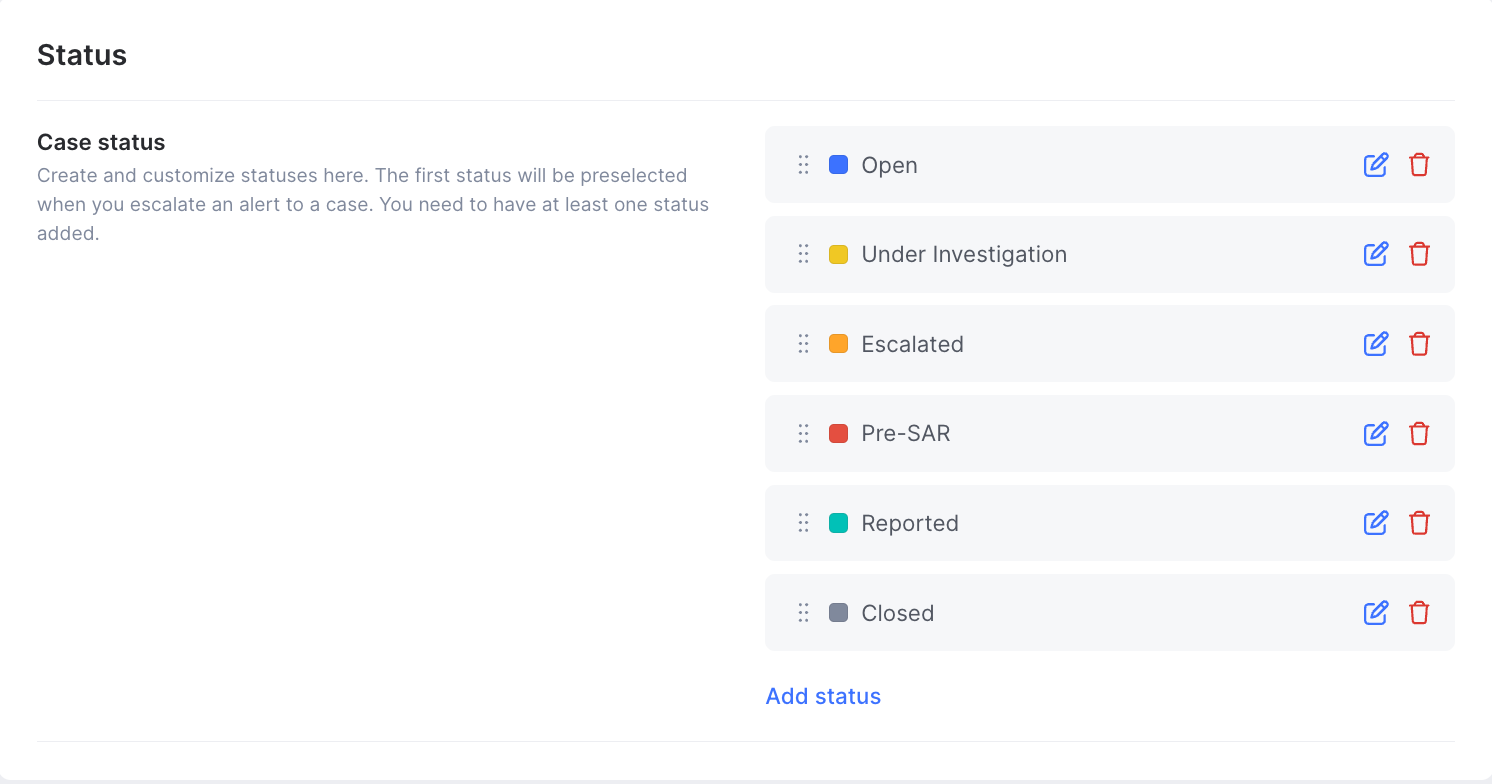The image size is (1492, 784).
Task: Delete the Under Investigation status
Action: pos(1419,254)
